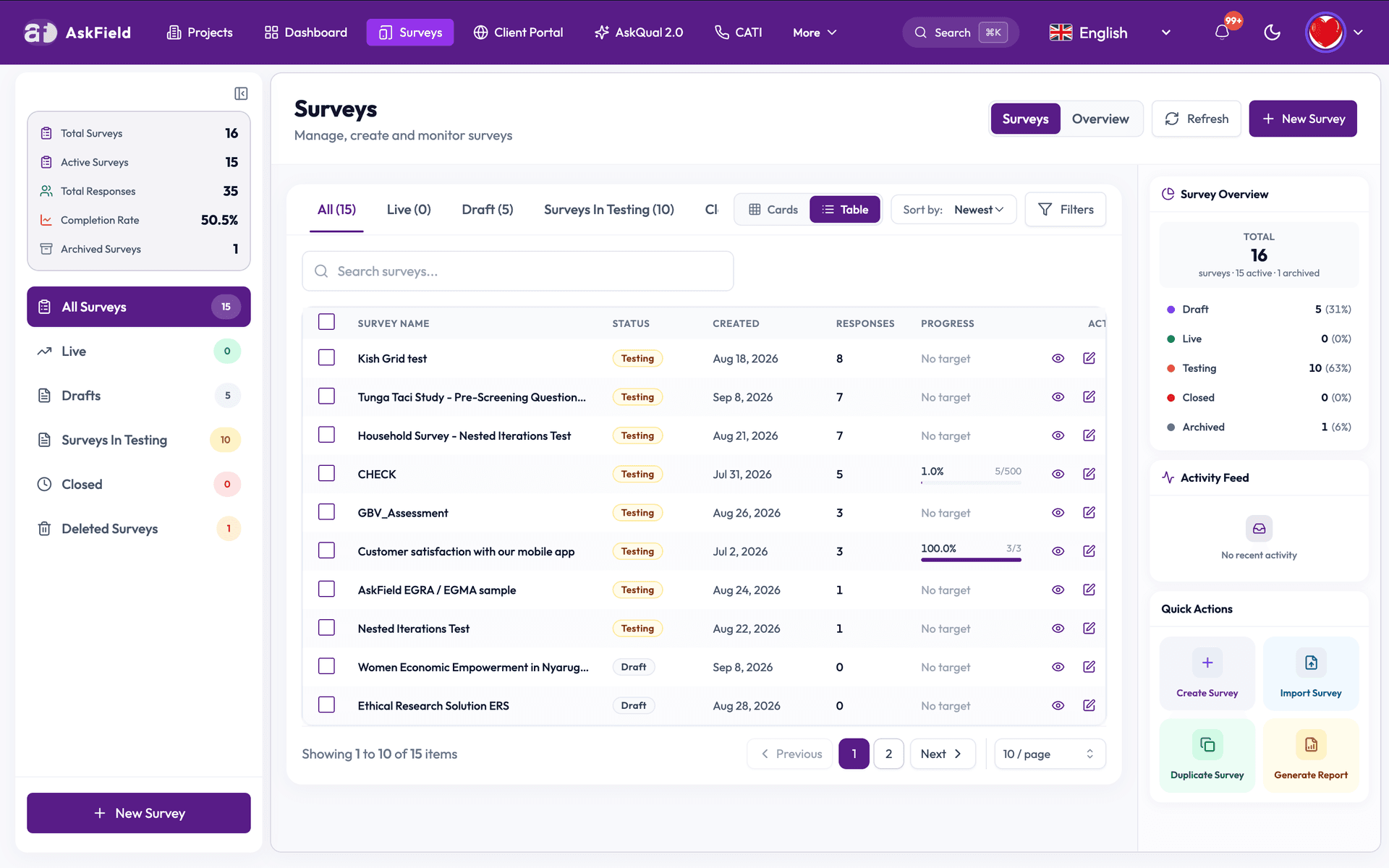Click the Search surveys input field
Viewport: 1389px width, 868px height.
tap(518, 271)
